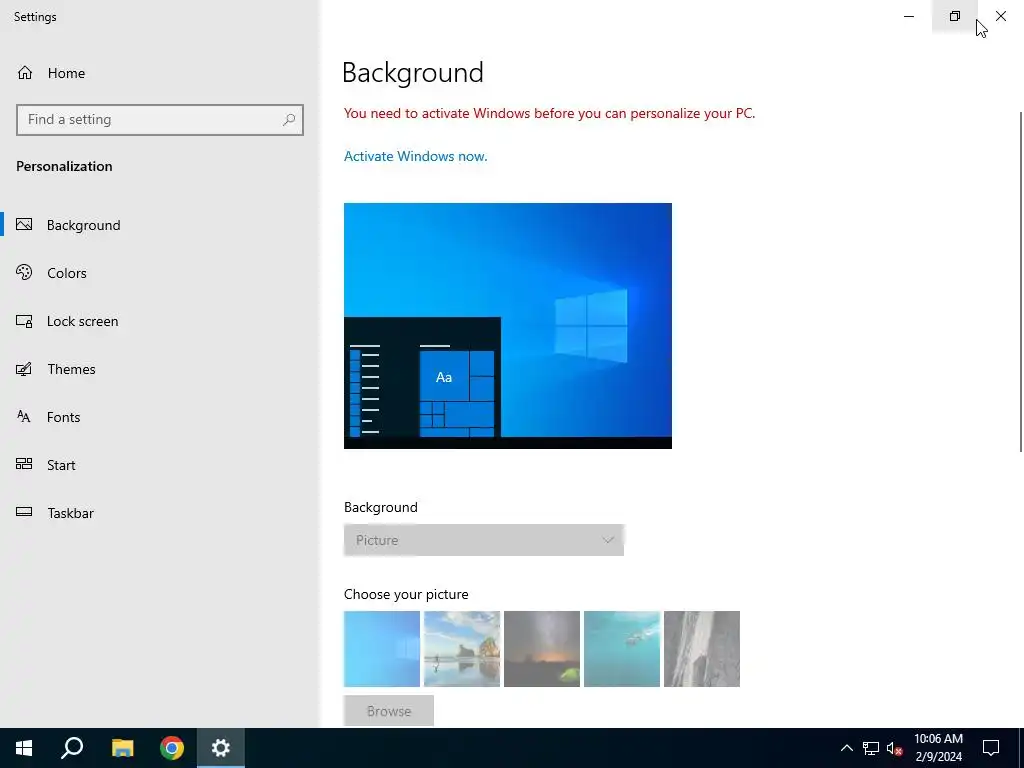Screen dimensions: 1024x768
Task: Choose the underwater swimmer picture
Action: pos(622,649)
